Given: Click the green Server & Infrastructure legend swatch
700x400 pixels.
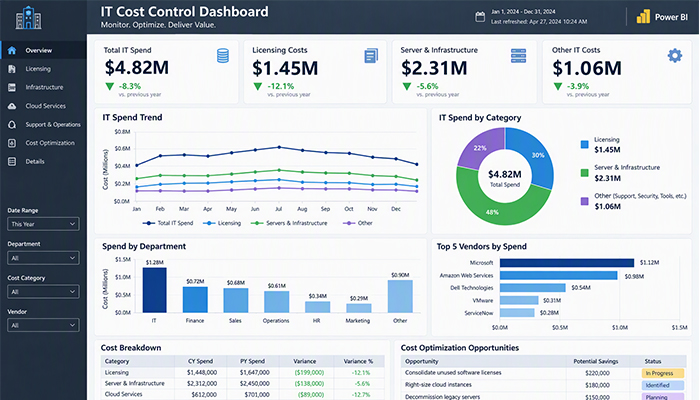Looking at the screenshot, I should pos(584,173).
